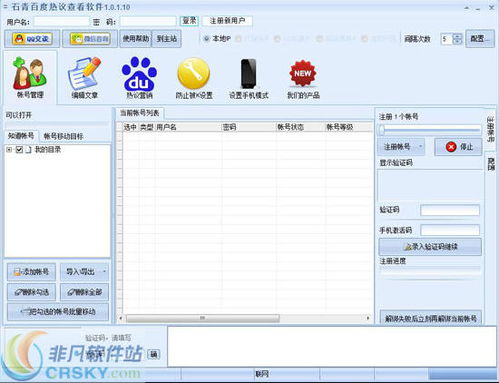Open the 帐号管理 account management icon
The width and height of the screenshot is (499, 383).
coord(30,78)
